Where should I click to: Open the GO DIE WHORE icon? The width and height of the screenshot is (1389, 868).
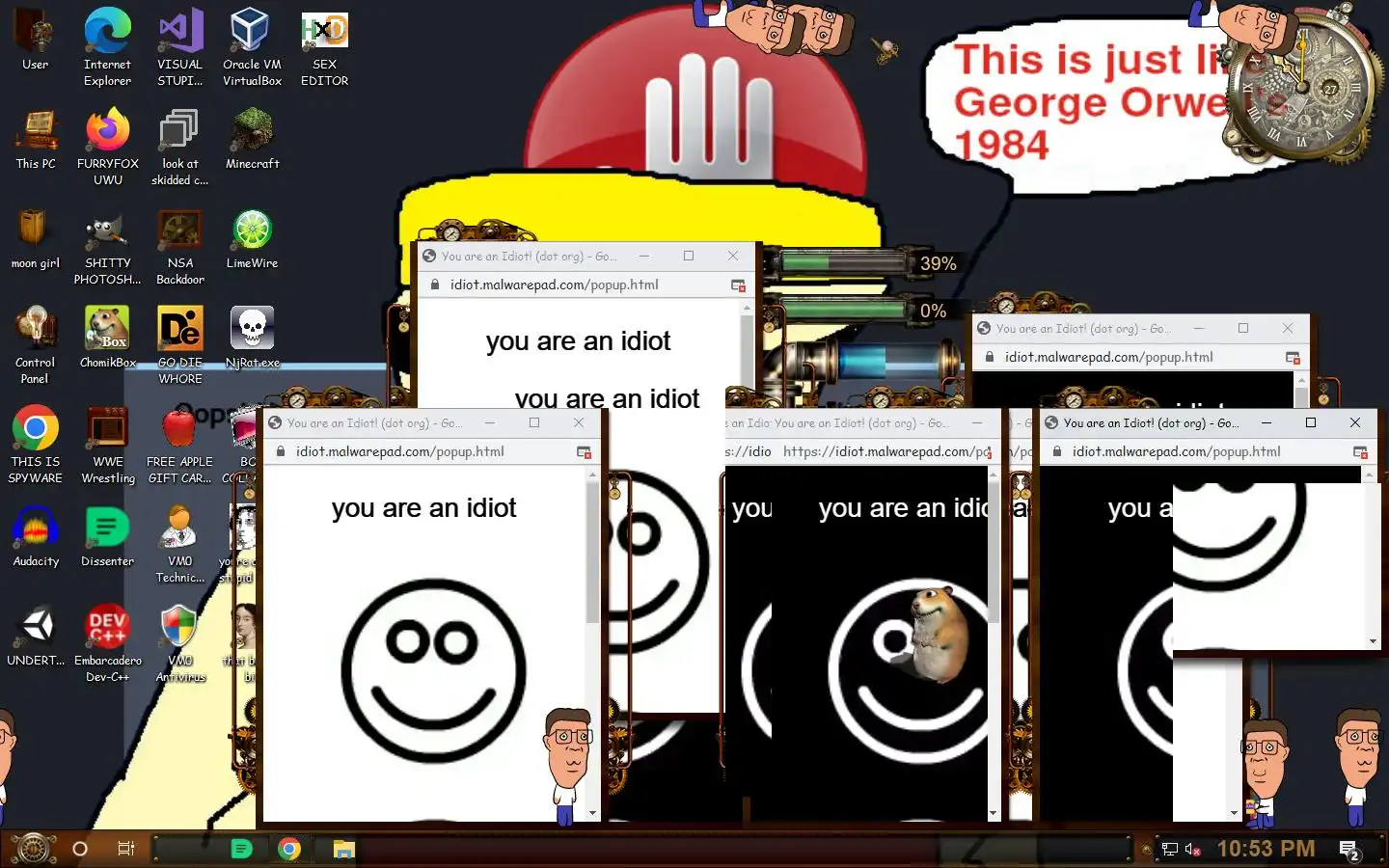coord(179,345)
